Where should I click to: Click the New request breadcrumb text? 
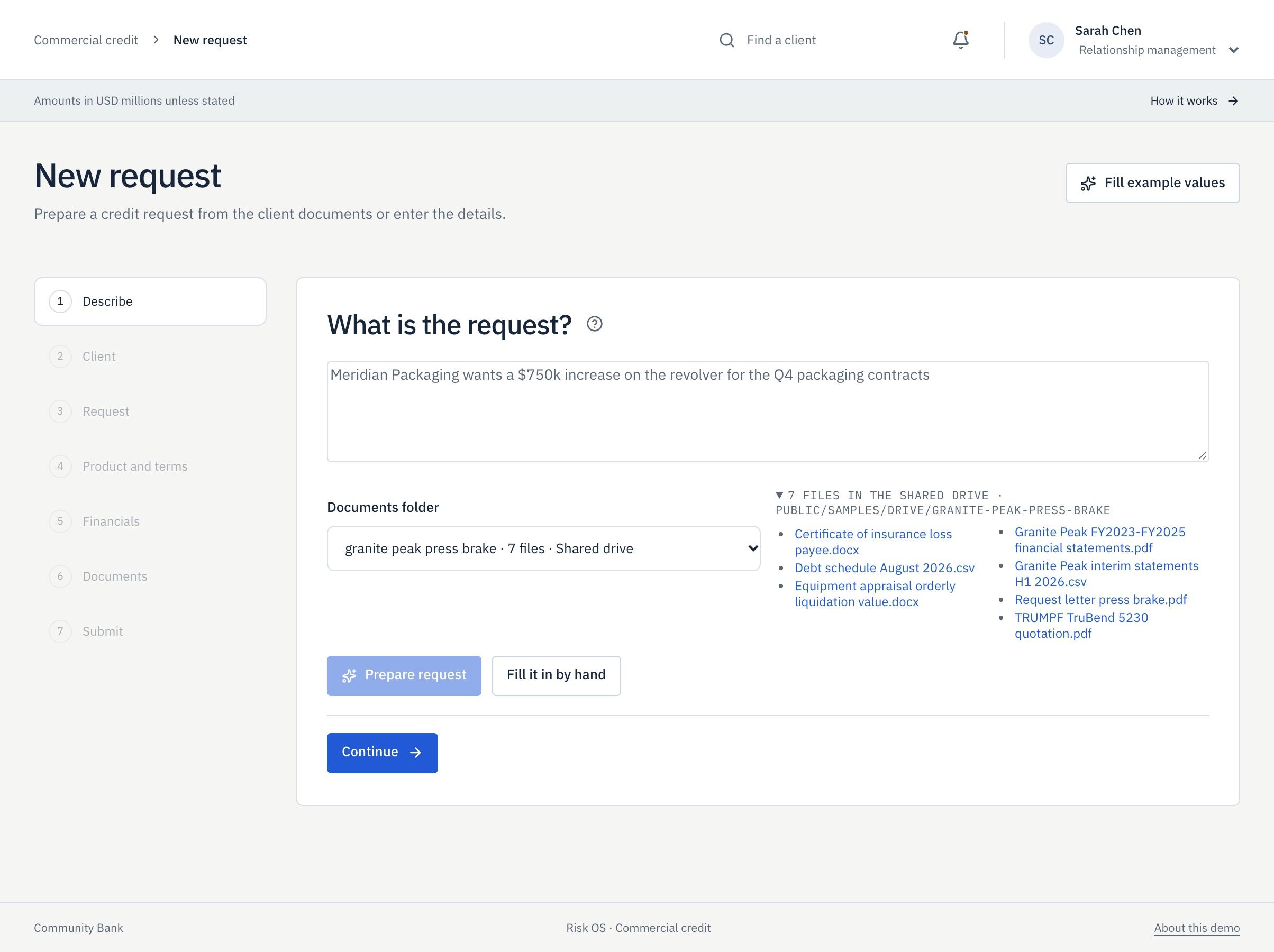pos(210,40)
